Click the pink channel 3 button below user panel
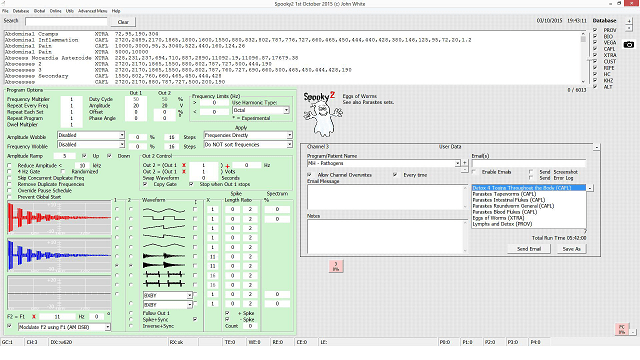This screenshot has width=640, height=360. click(336, 266)
